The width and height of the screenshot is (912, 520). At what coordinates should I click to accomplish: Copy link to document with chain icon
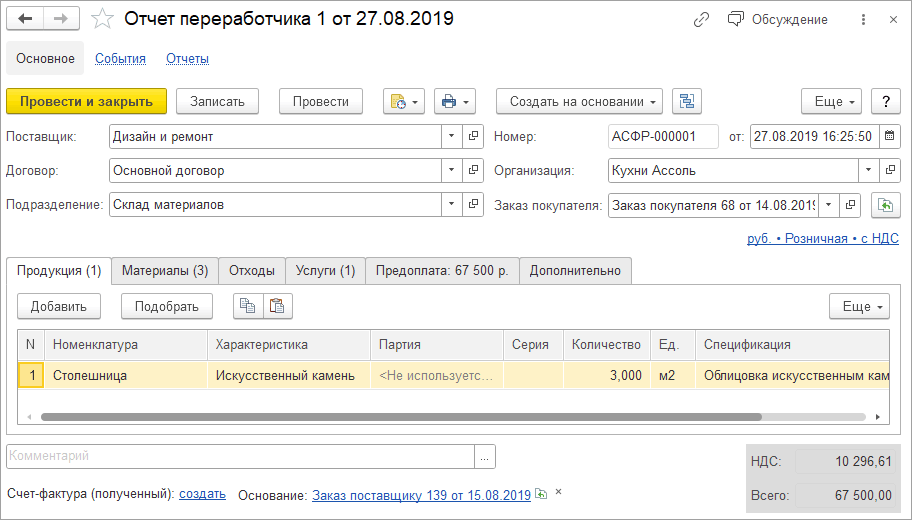tap(701, 20)
